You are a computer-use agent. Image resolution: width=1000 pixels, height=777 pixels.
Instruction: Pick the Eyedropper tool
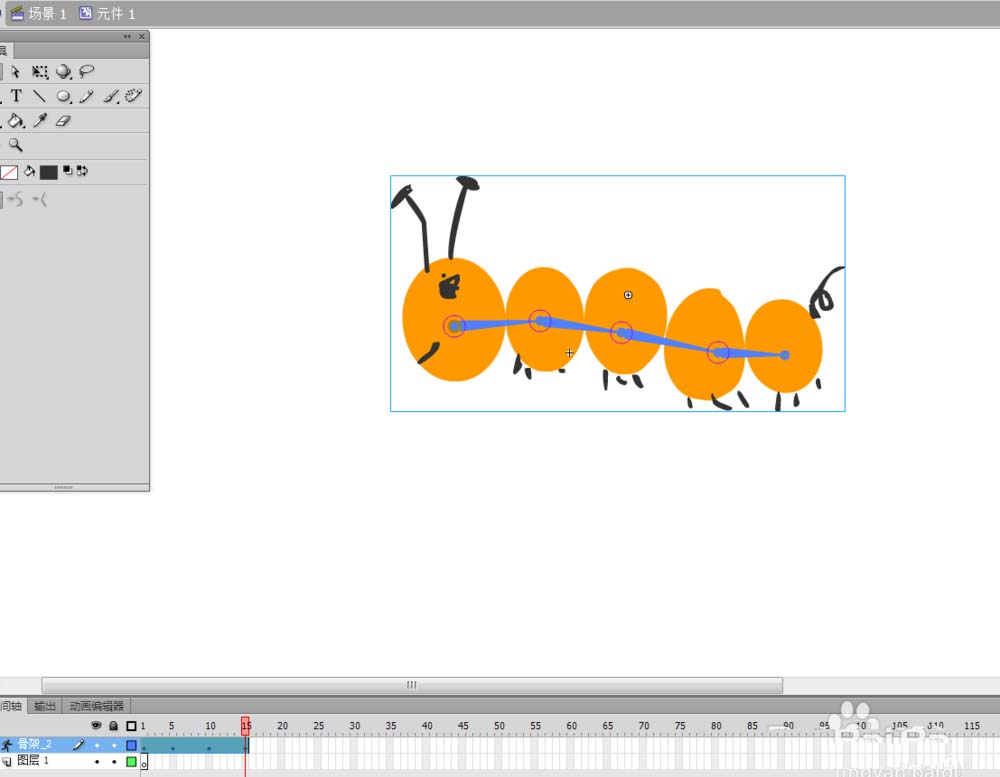click(41, 121)
